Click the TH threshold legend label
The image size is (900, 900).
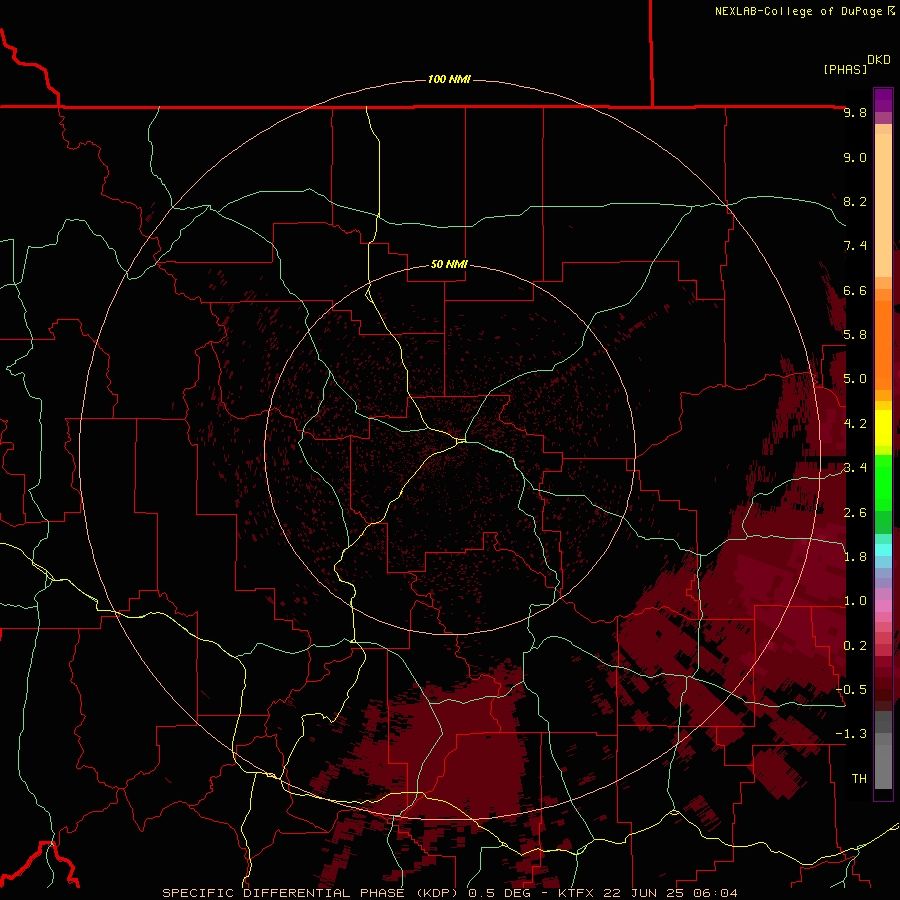click(859, 779)
